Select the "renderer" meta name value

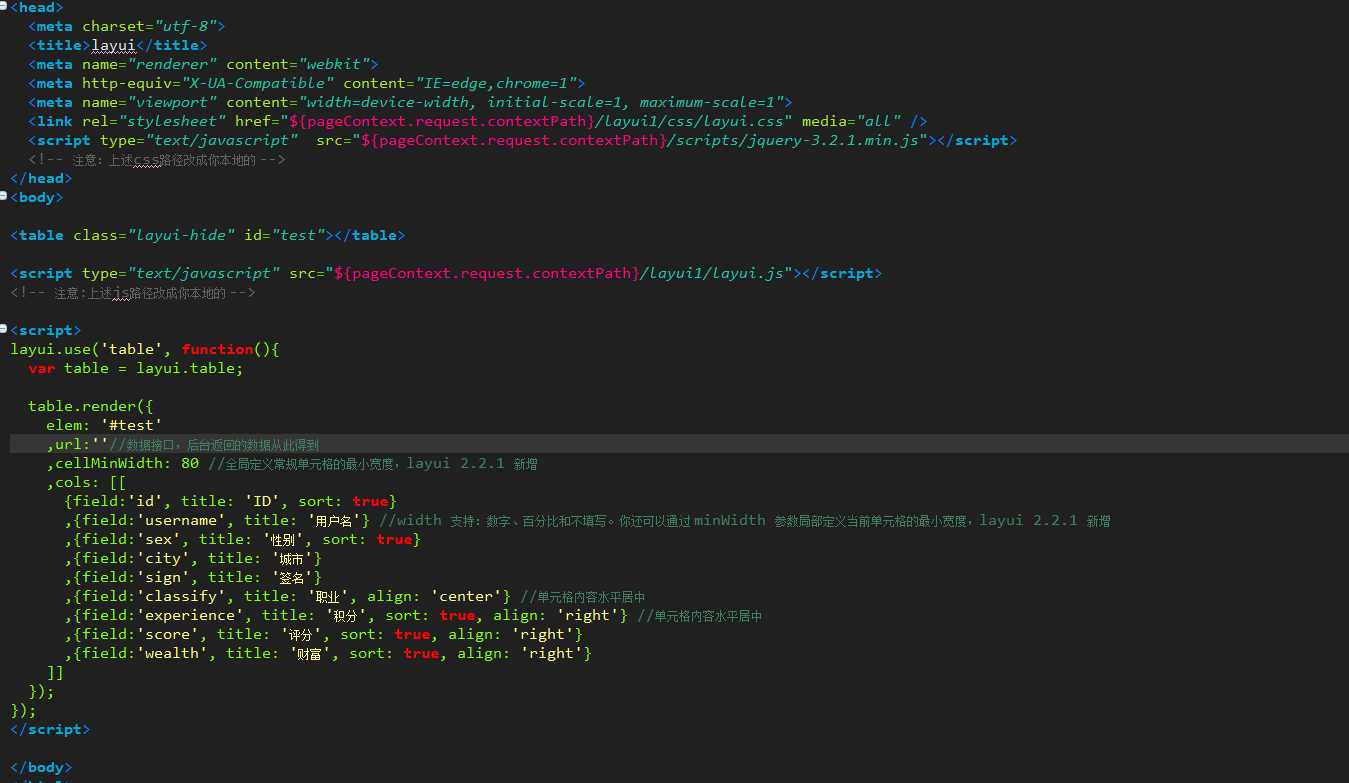coord(172,64)
